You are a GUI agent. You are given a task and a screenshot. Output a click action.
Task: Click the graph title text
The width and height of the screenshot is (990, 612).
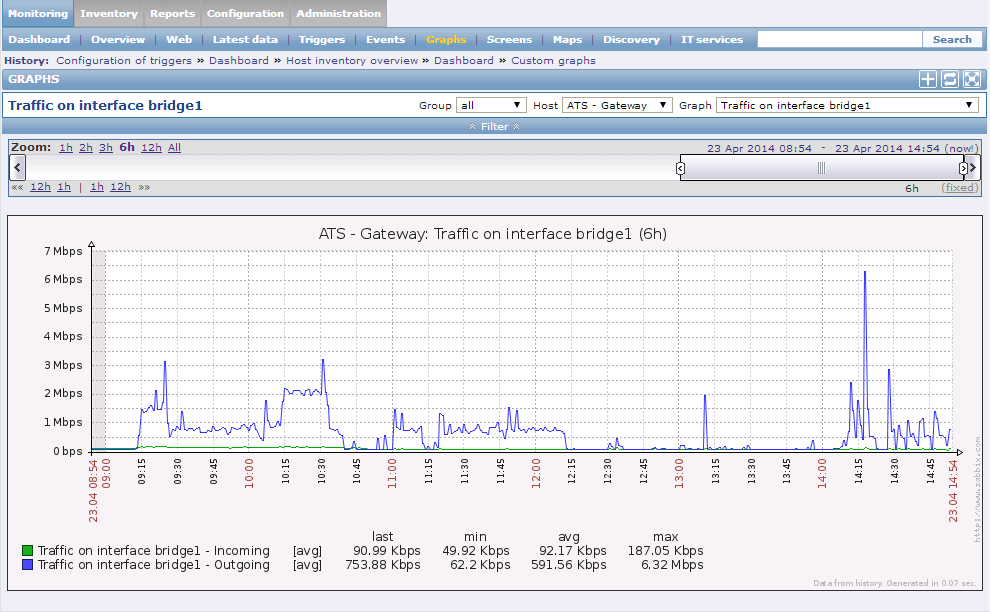click(492, 234)
